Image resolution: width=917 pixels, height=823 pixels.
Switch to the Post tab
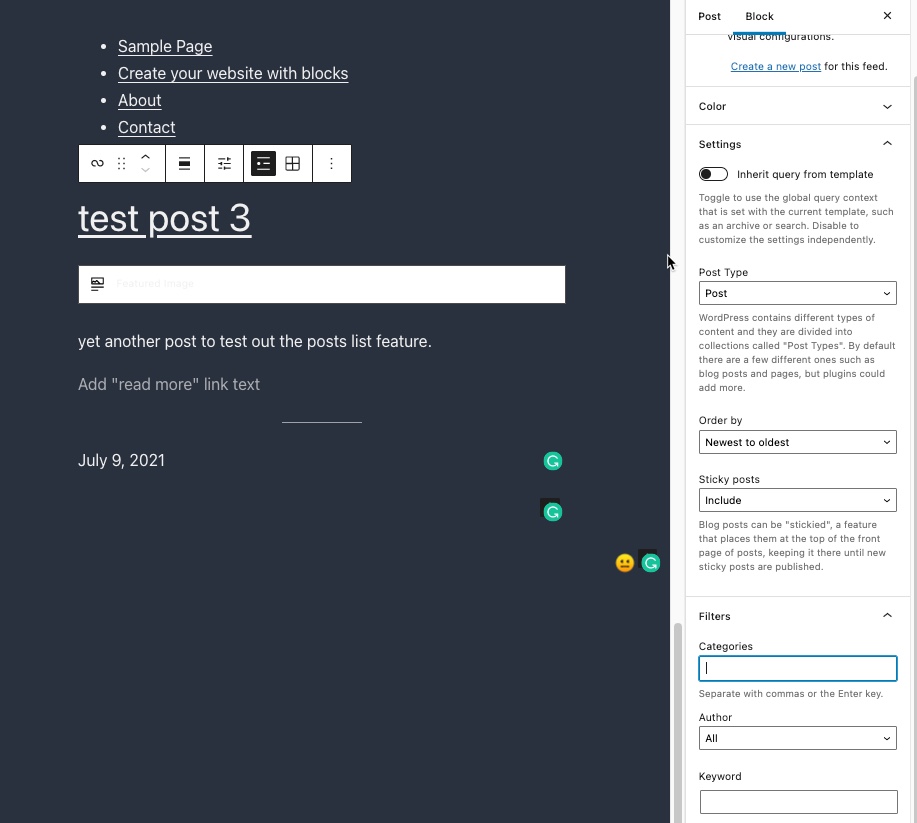pyautogui.click(x=710, y=16)
